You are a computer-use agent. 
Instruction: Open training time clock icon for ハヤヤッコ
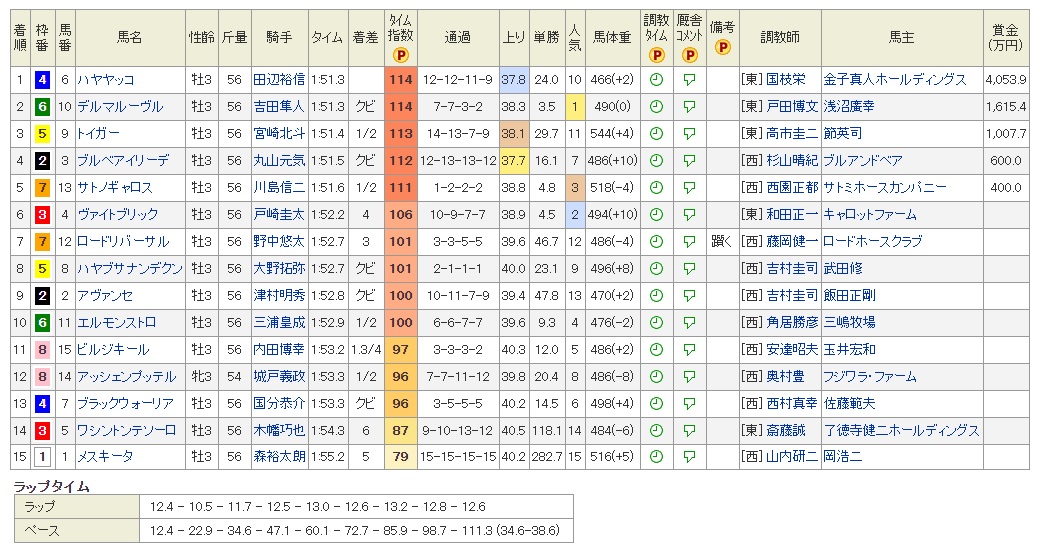click(x=656, y=80)
